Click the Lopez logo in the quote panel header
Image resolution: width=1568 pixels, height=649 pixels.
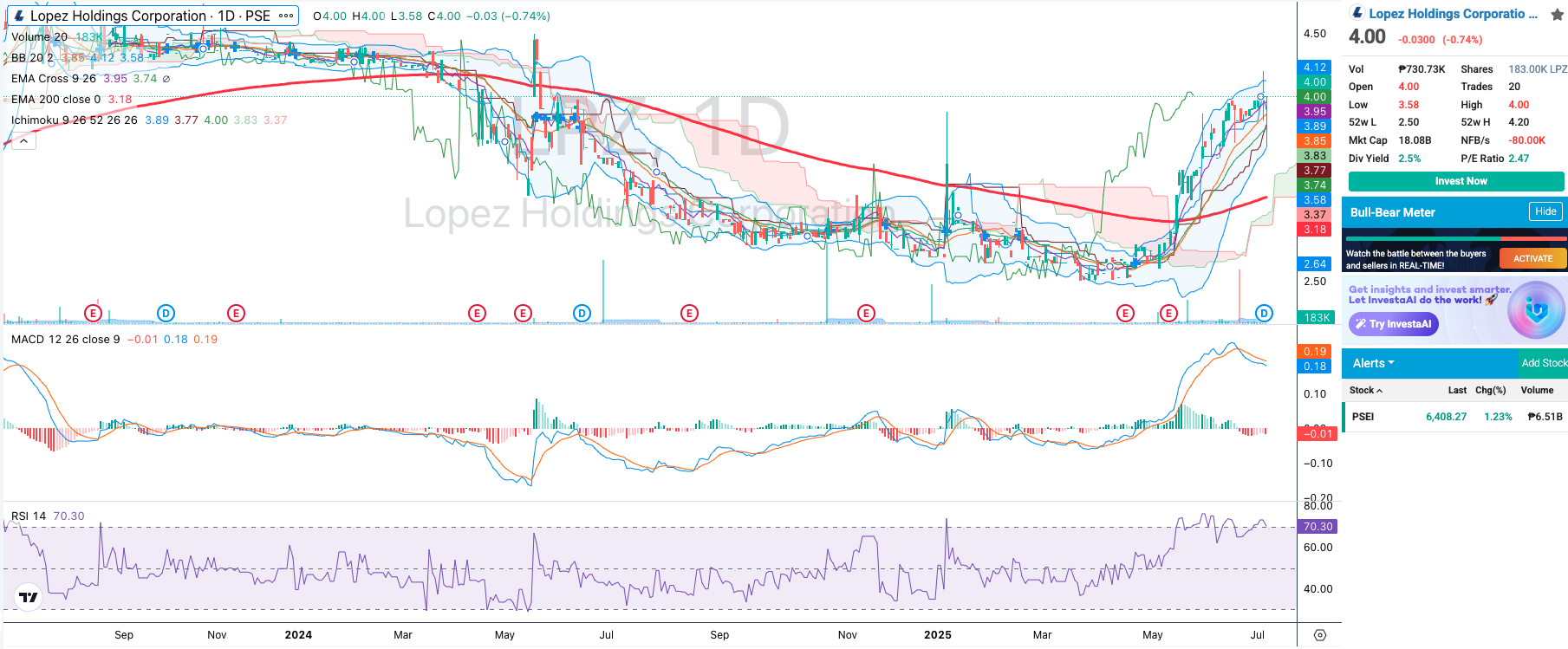click(x=1357, y=13)
